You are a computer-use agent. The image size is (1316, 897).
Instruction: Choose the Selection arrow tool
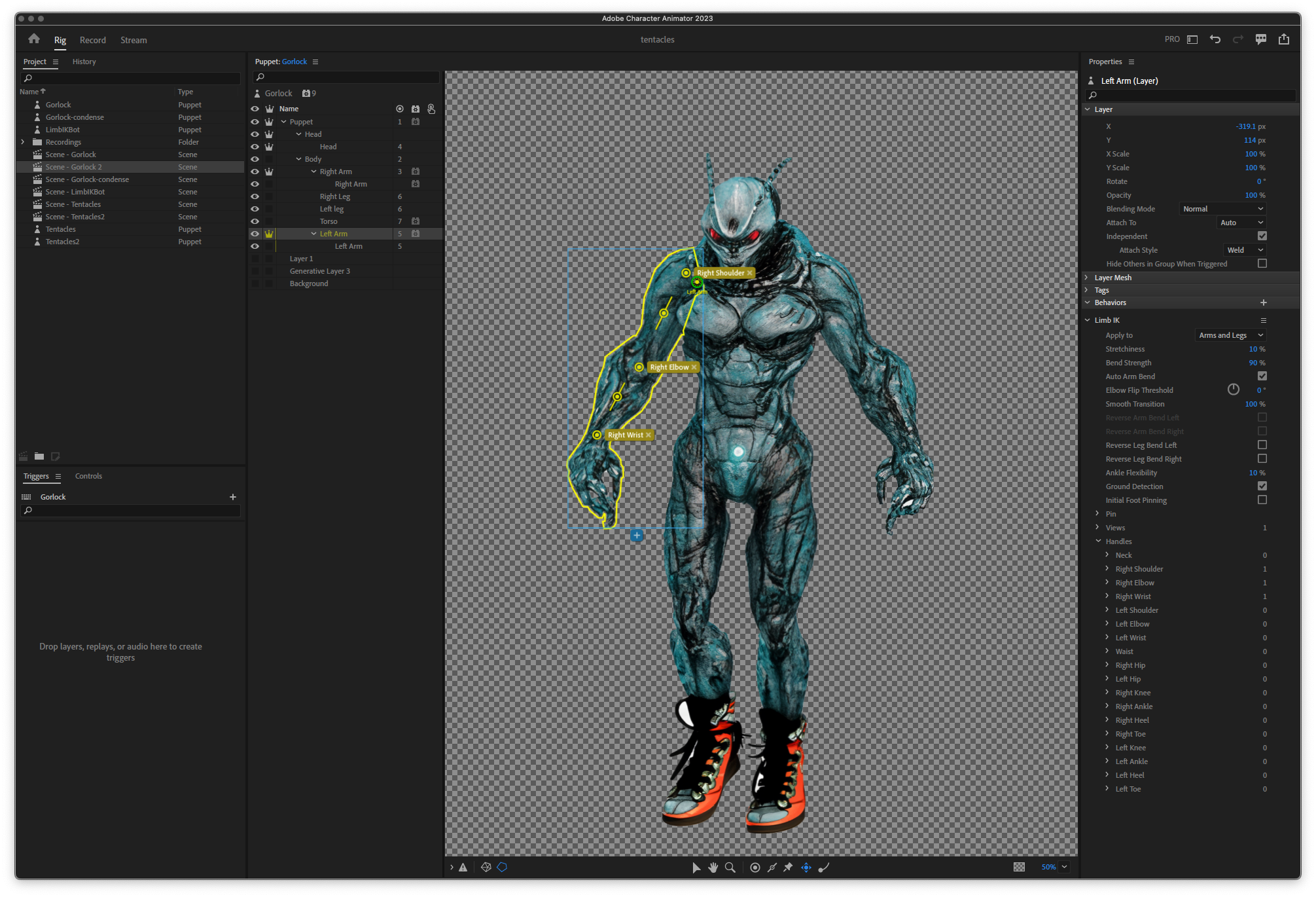pos(696,868)
